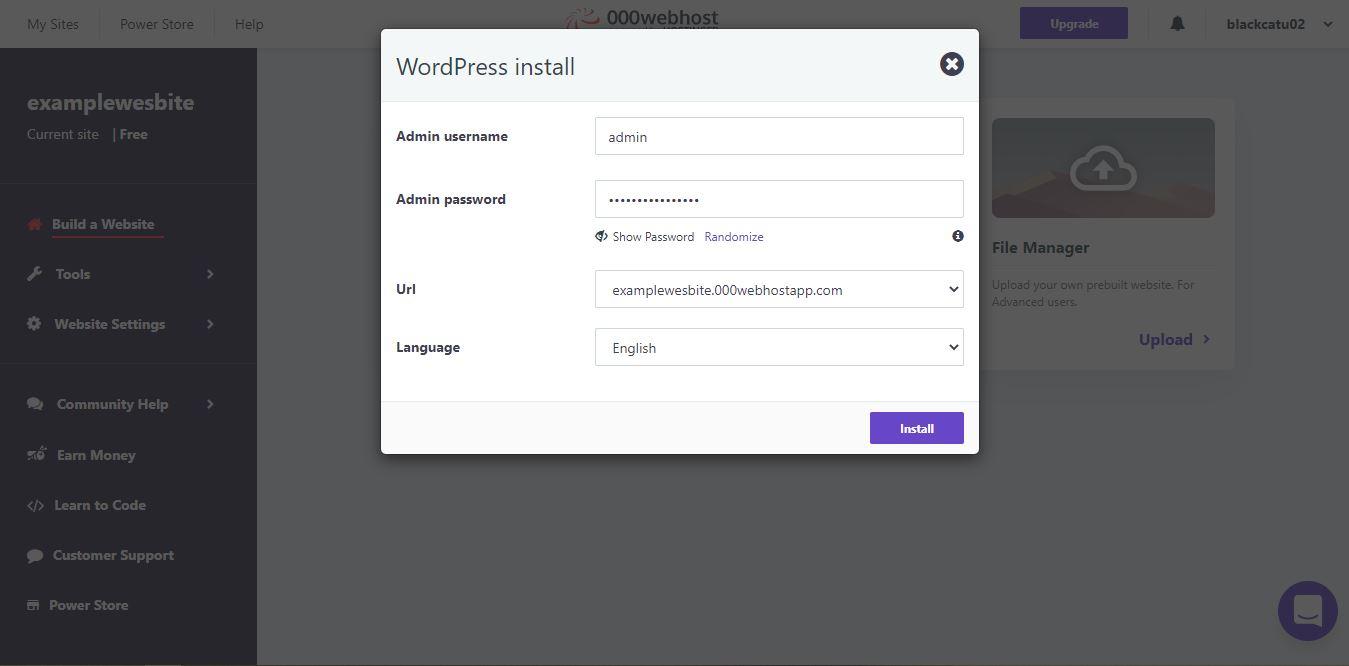Image resolution: width=1349 pixels, height=666 pixels.
Task: Close the WordPress install dialog
Action: point(951,64)
